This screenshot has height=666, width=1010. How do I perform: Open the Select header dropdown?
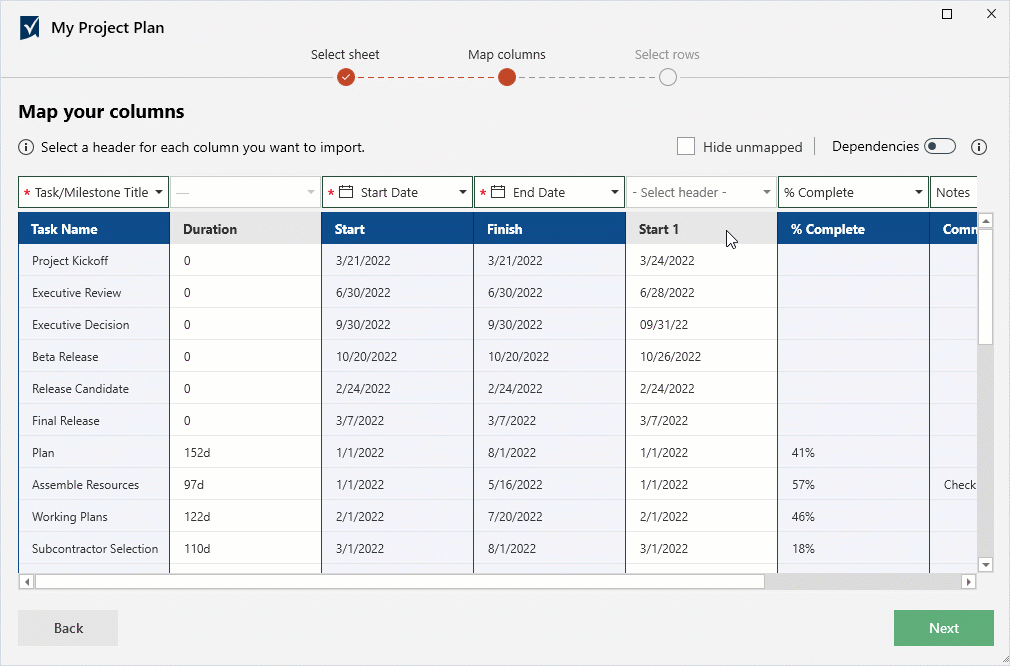[701, 192]
